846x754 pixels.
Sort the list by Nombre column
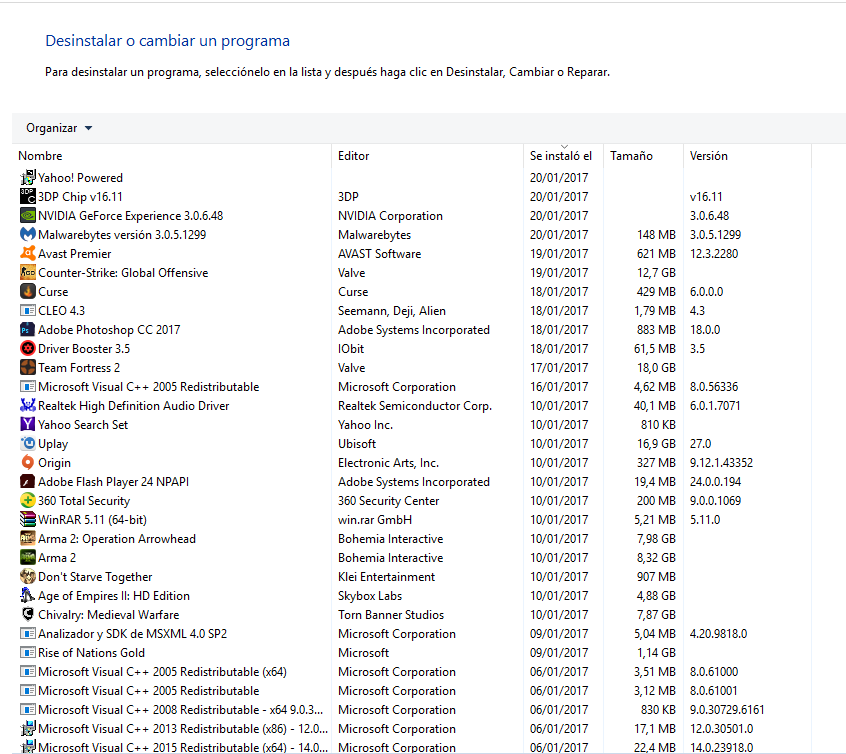coord(40,156)
